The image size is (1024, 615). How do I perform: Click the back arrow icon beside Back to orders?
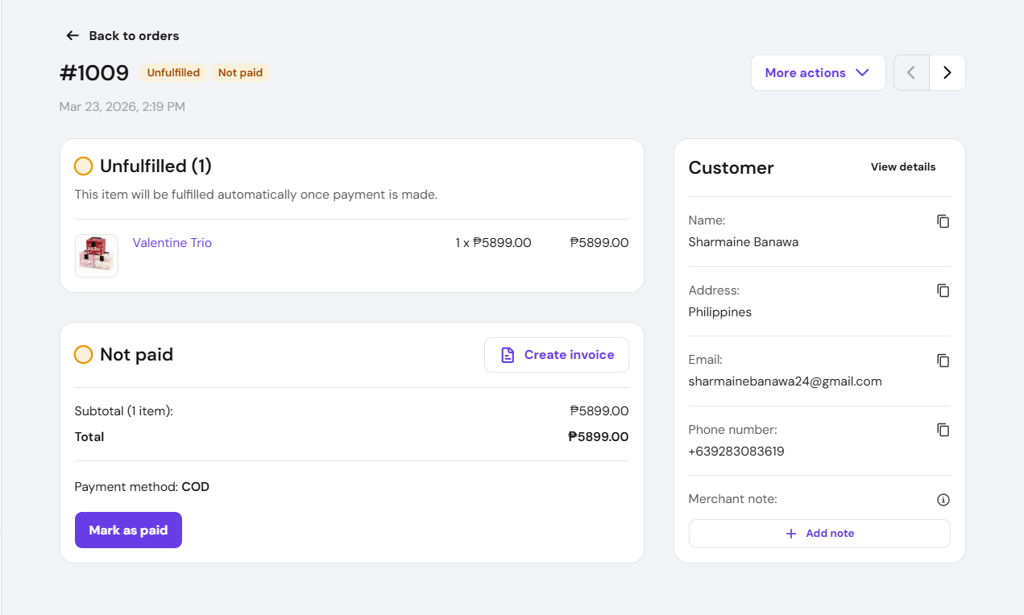coord(72,35)
